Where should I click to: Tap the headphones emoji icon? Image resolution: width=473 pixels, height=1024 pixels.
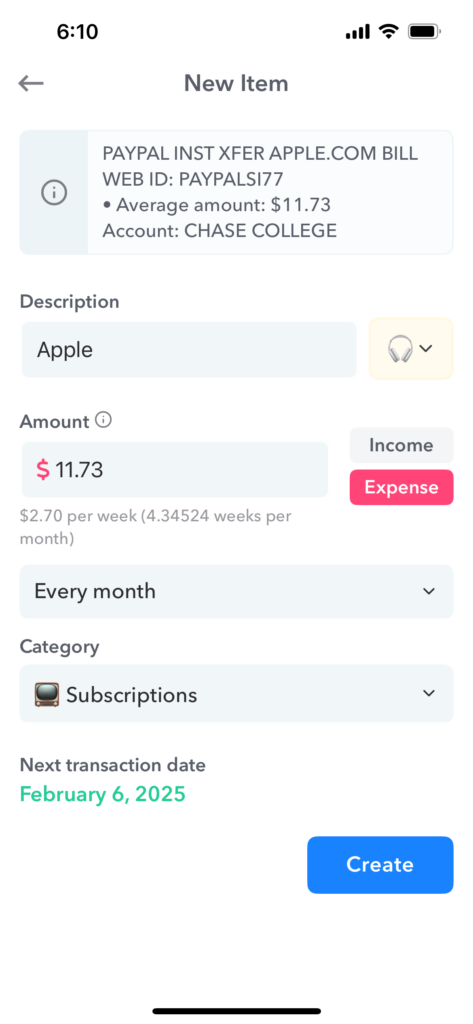click(x=400, y=349)
